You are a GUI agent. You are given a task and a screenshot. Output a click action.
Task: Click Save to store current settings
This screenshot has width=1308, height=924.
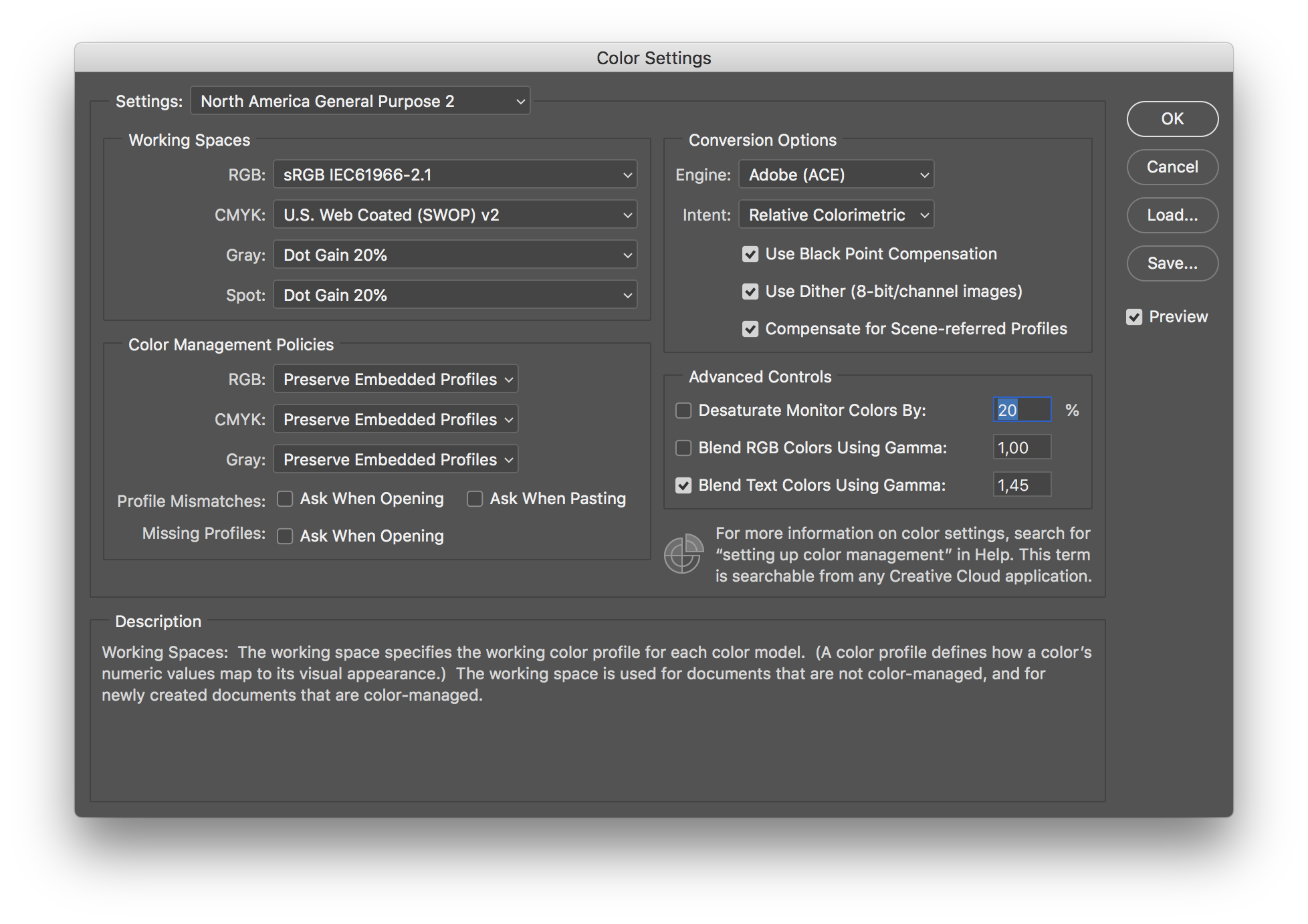pos(1172,263)
